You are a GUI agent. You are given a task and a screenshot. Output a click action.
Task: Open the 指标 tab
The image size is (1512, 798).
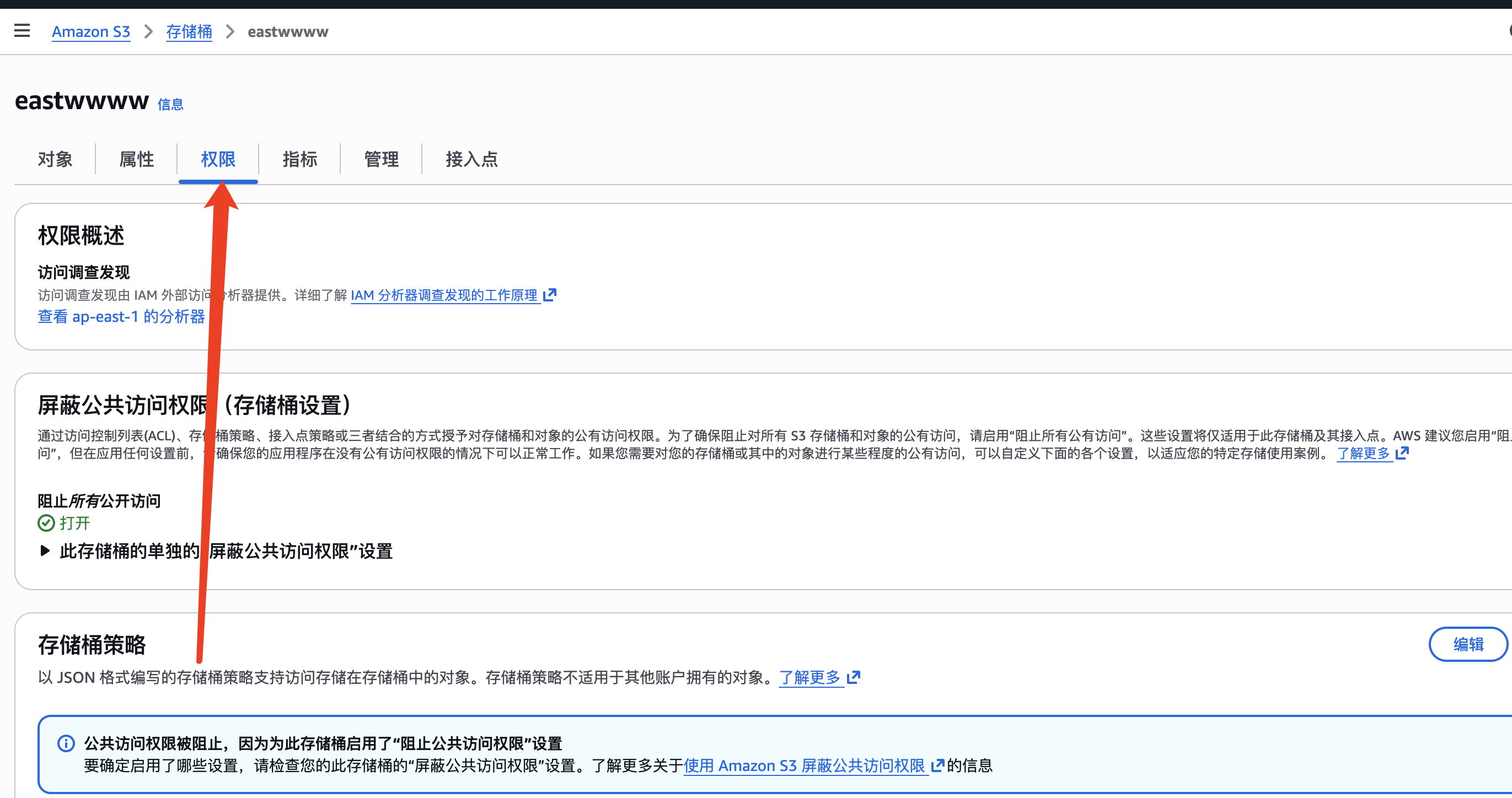point(299,159)
